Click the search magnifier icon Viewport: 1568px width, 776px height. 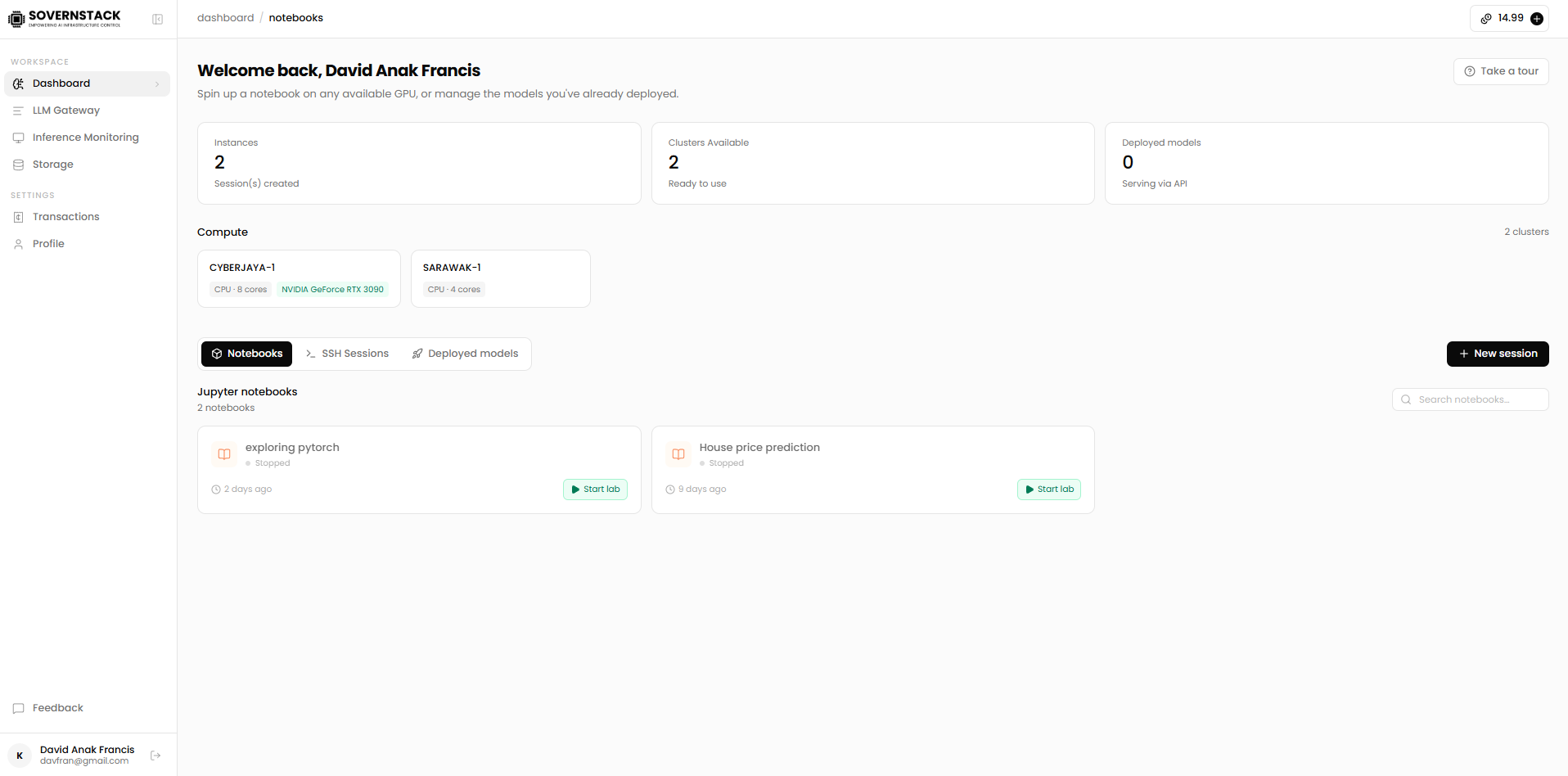1406,399
